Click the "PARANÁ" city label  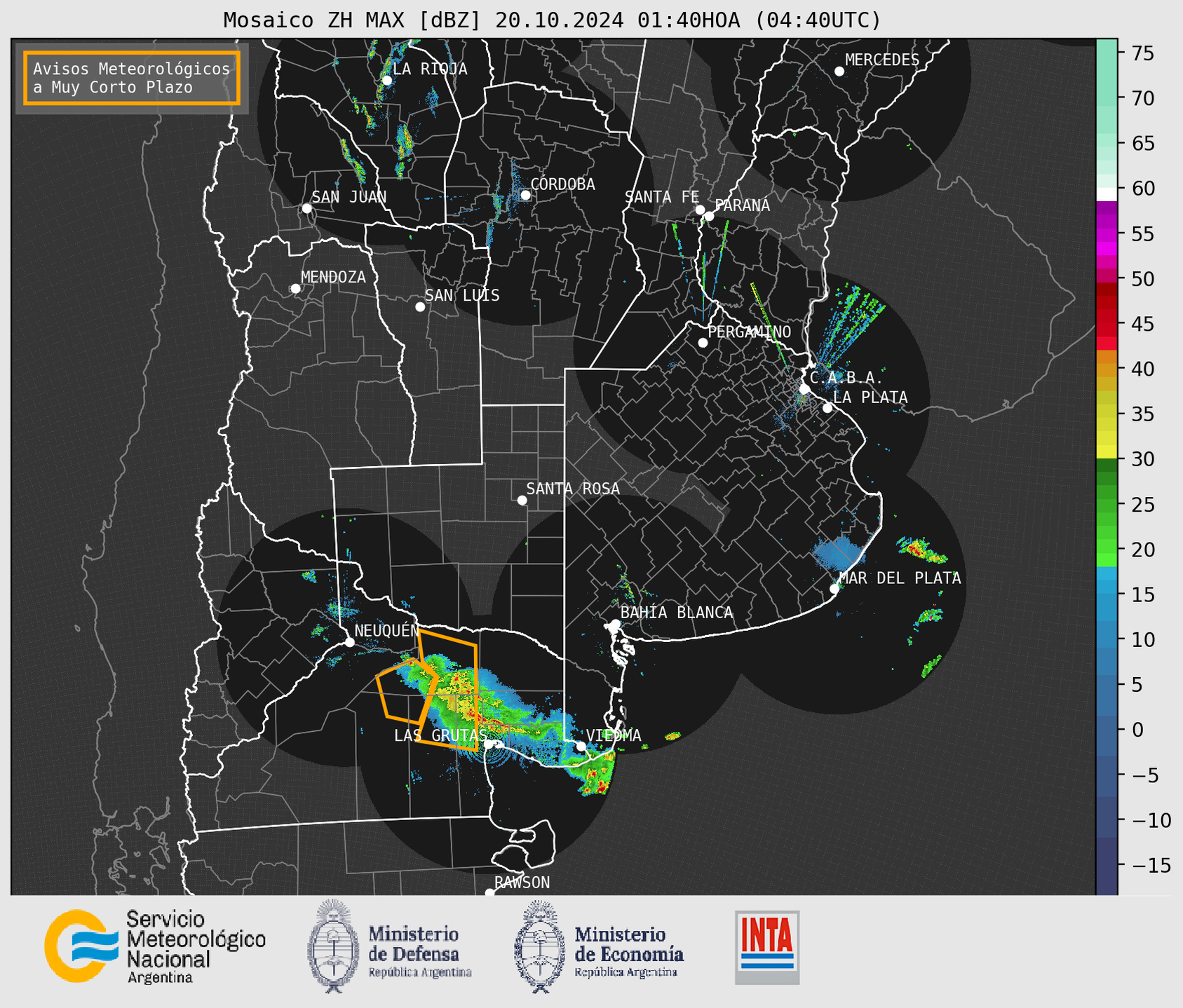[742, 205]
